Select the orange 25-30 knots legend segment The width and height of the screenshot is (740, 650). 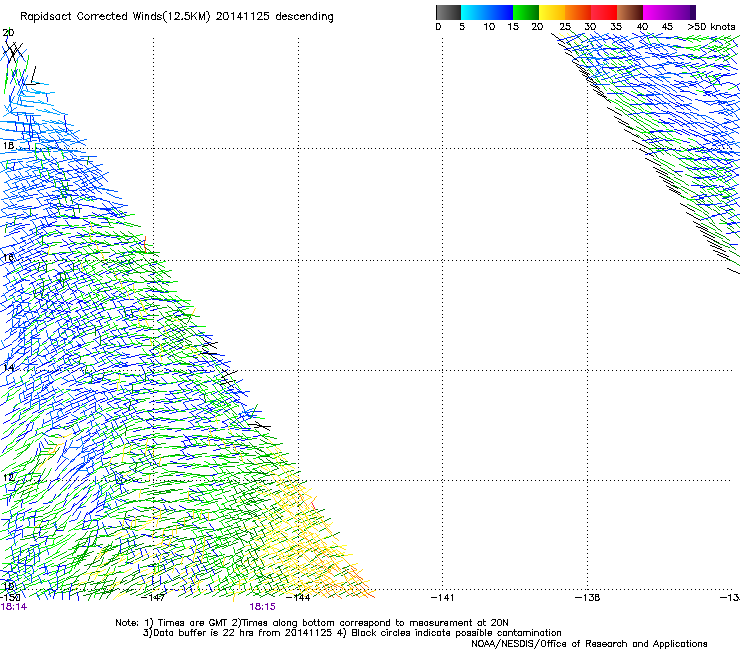coord(578,12)
